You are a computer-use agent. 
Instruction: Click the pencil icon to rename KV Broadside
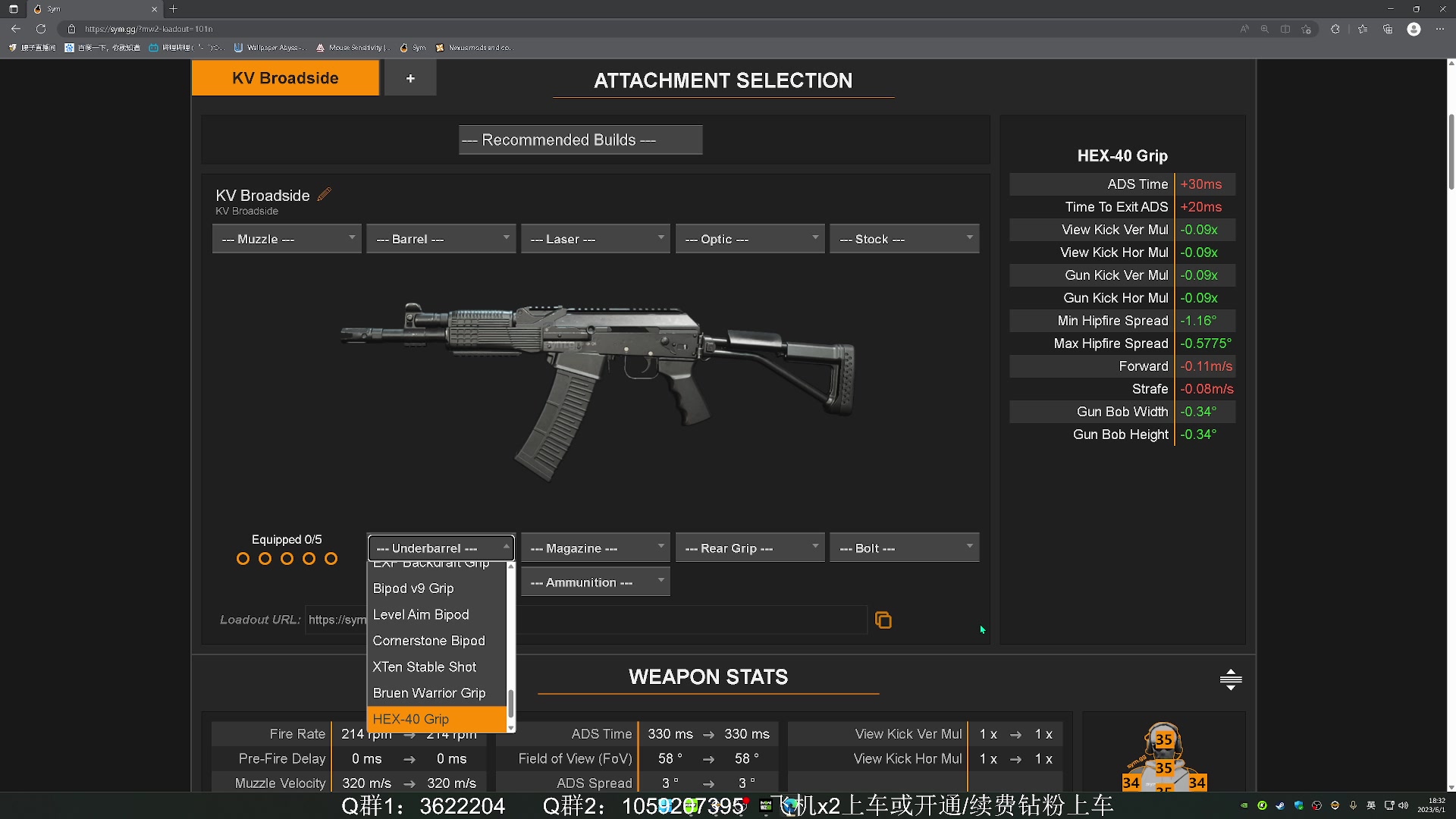325,194
